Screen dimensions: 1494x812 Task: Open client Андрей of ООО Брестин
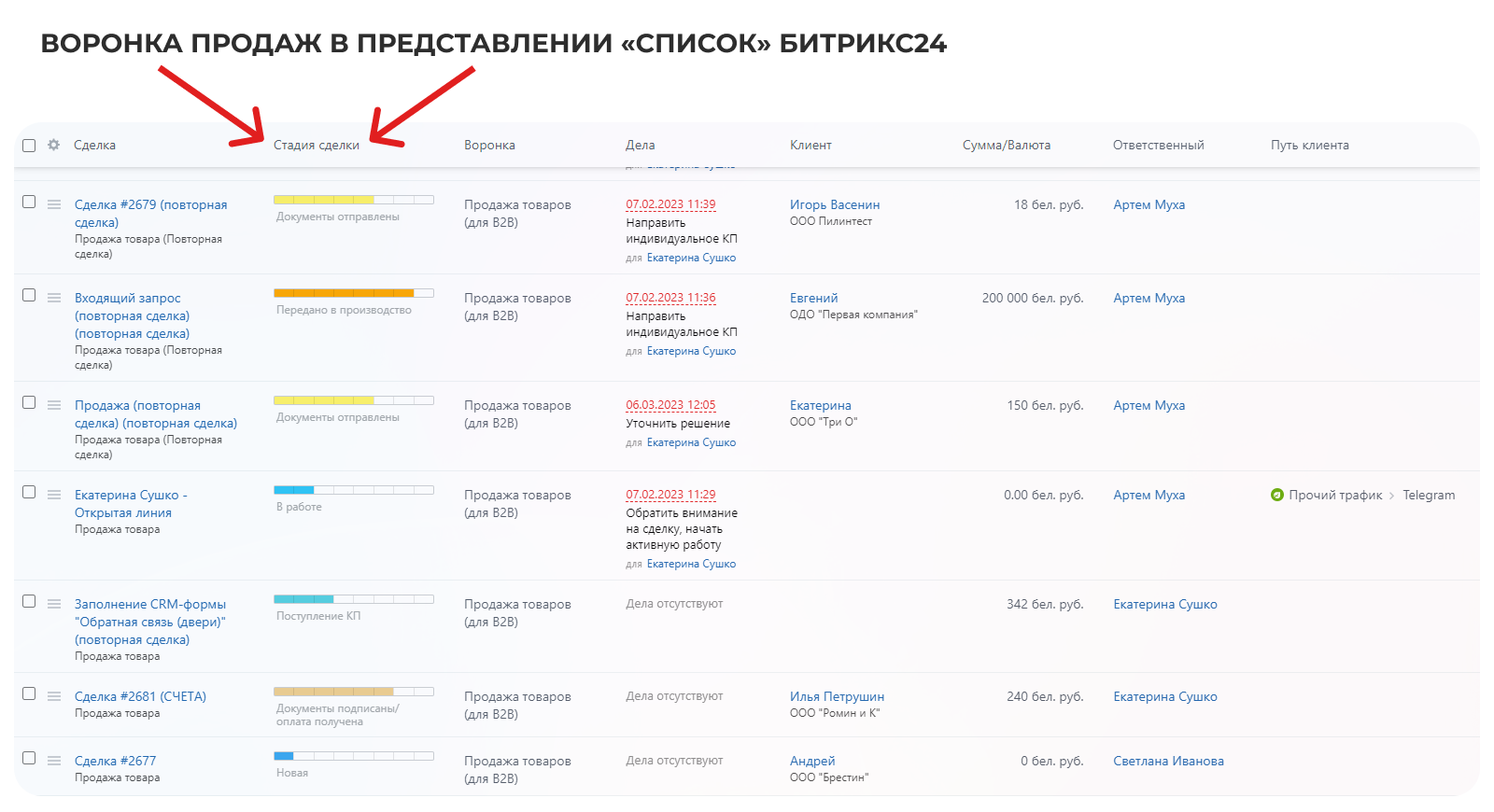coord(812,761)
